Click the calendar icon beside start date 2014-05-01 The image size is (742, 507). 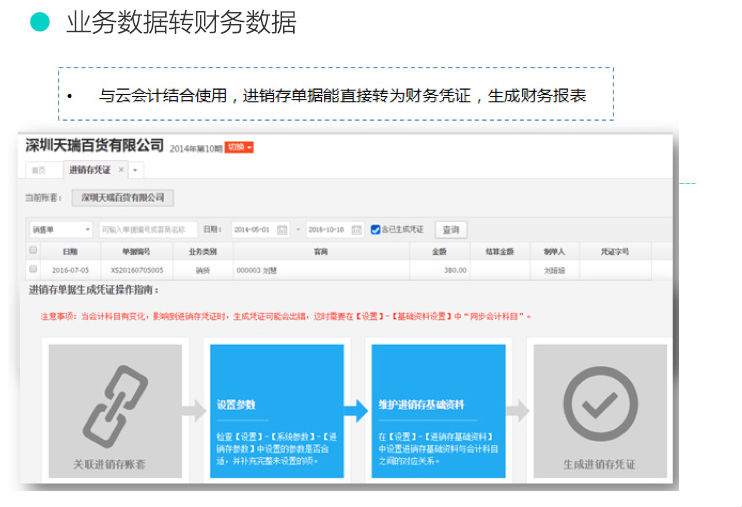(x=282, y=230)
